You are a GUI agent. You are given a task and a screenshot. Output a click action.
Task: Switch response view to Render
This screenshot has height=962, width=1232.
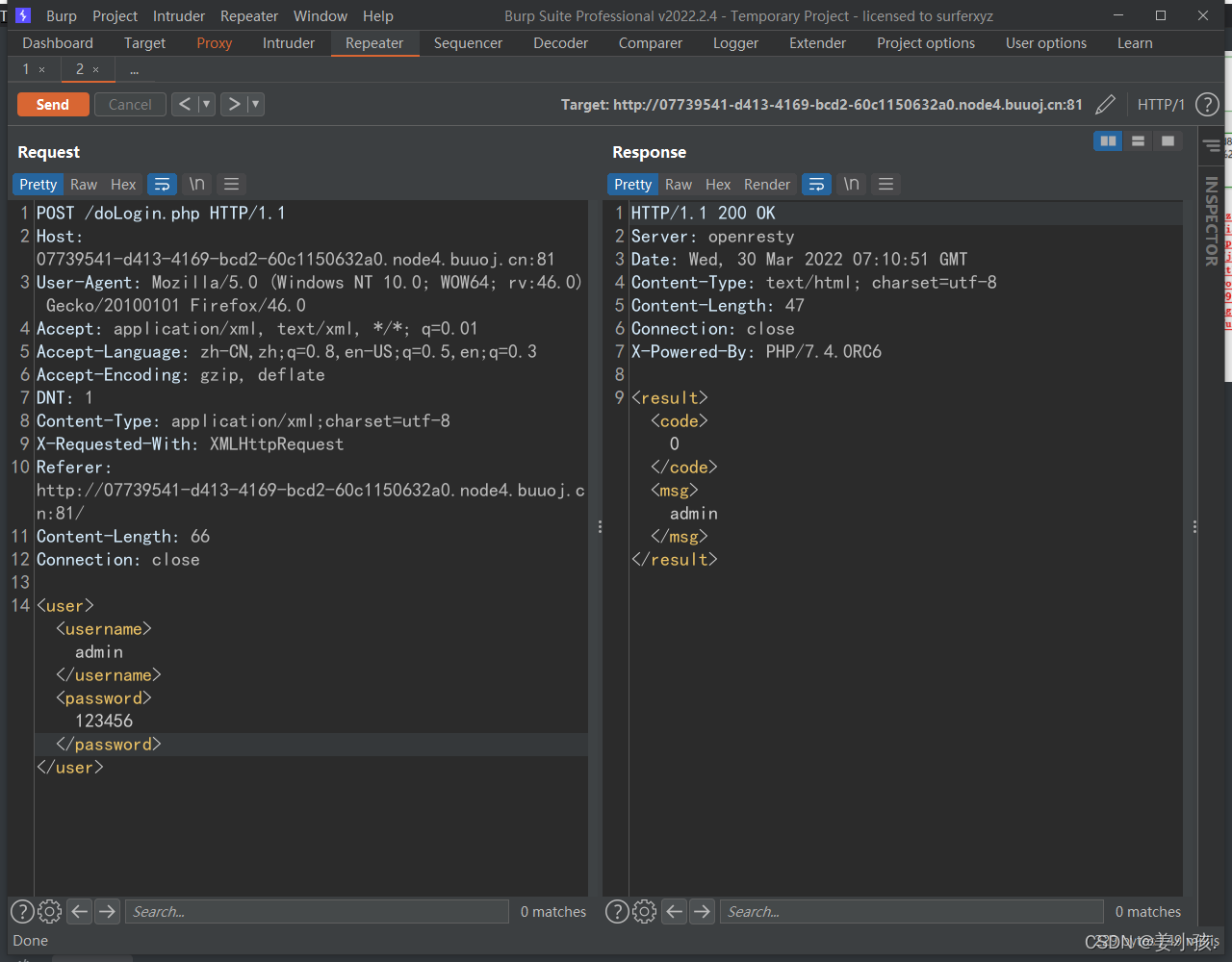click(767, 185)
